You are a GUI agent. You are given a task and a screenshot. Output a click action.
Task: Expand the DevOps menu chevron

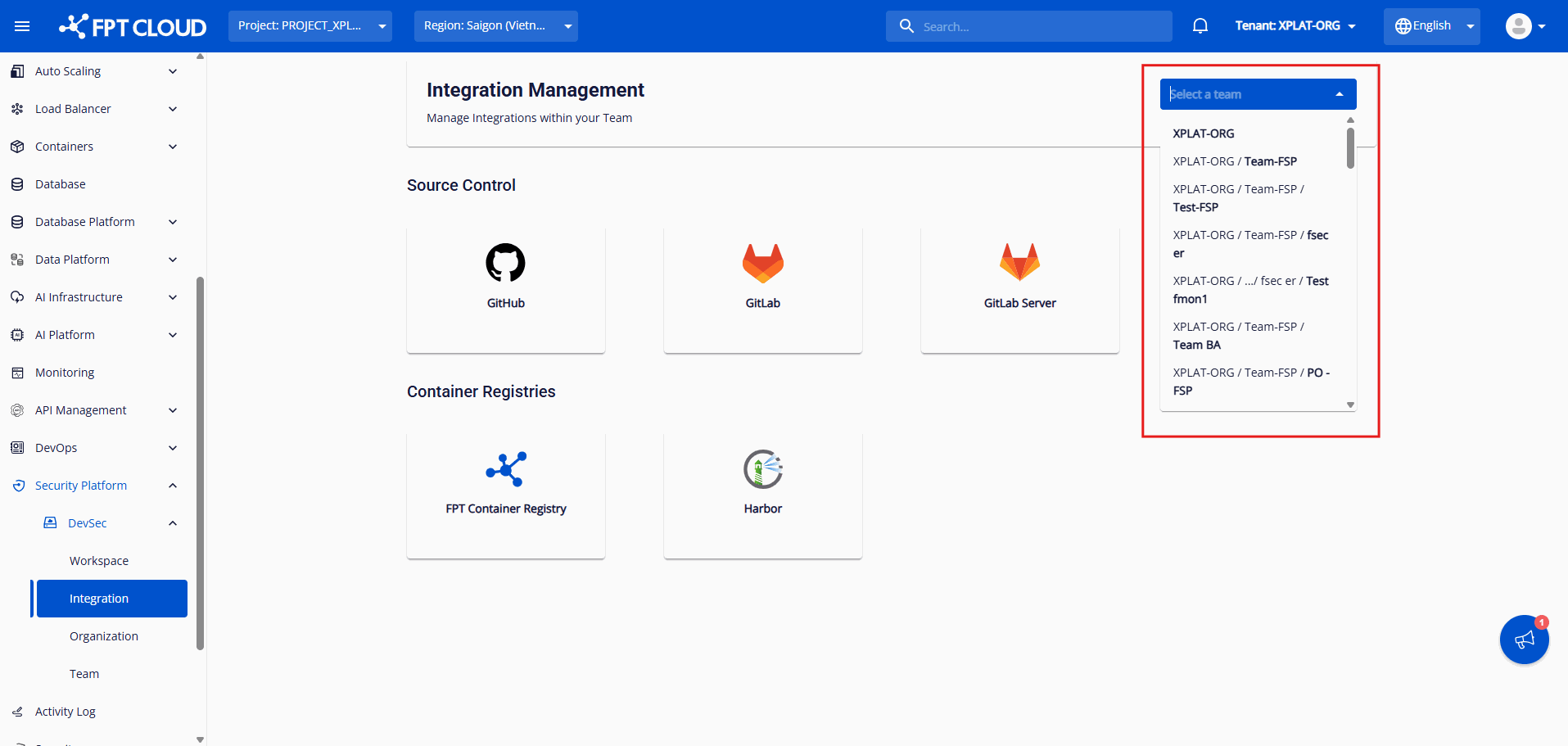[173, 448]
